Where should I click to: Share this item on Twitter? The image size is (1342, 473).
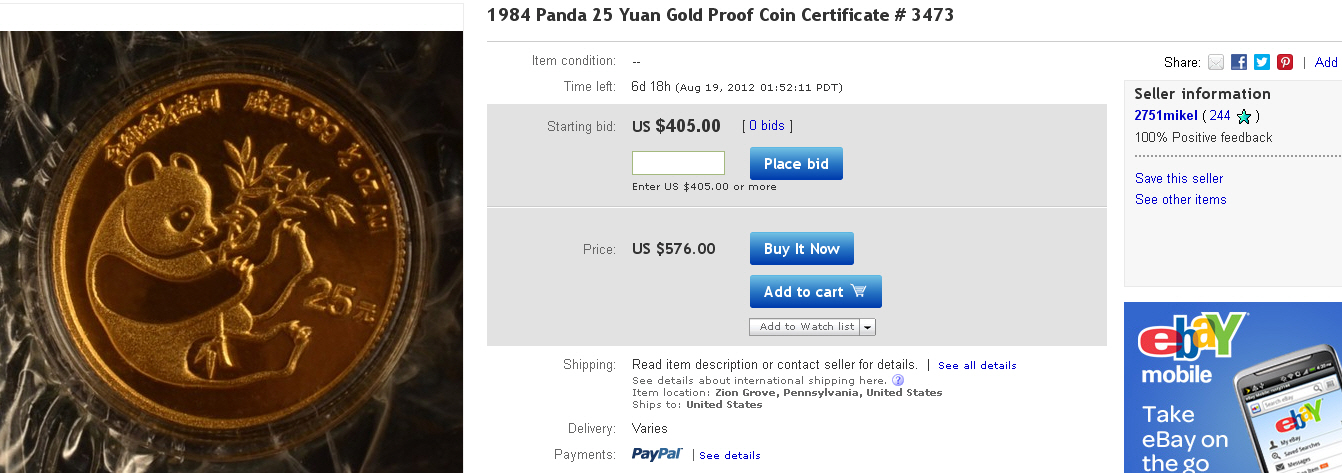(1262, 62)
